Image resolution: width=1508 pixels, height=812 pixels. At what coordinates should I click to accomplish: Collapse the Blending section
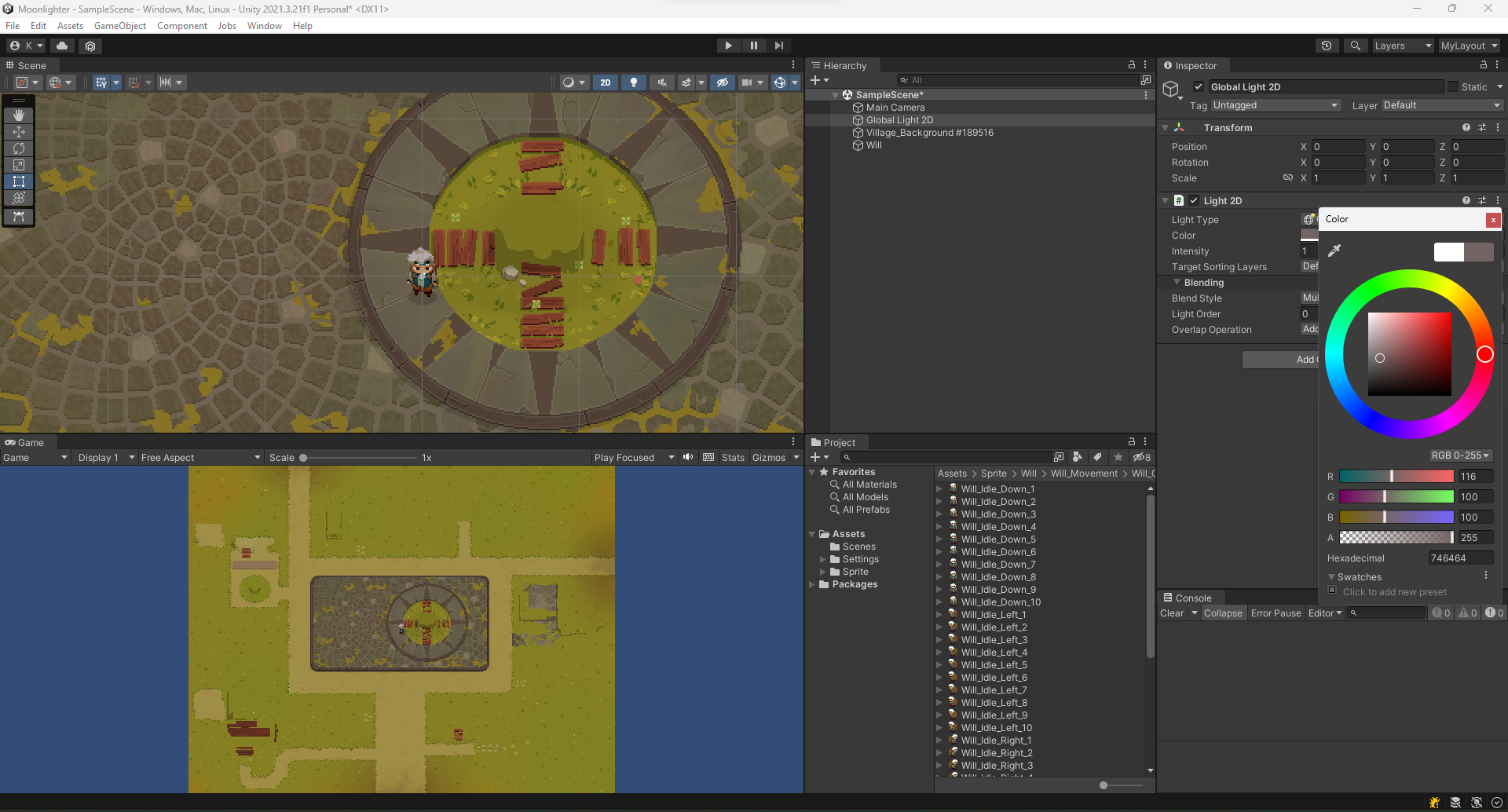(x=1177, y=282)
